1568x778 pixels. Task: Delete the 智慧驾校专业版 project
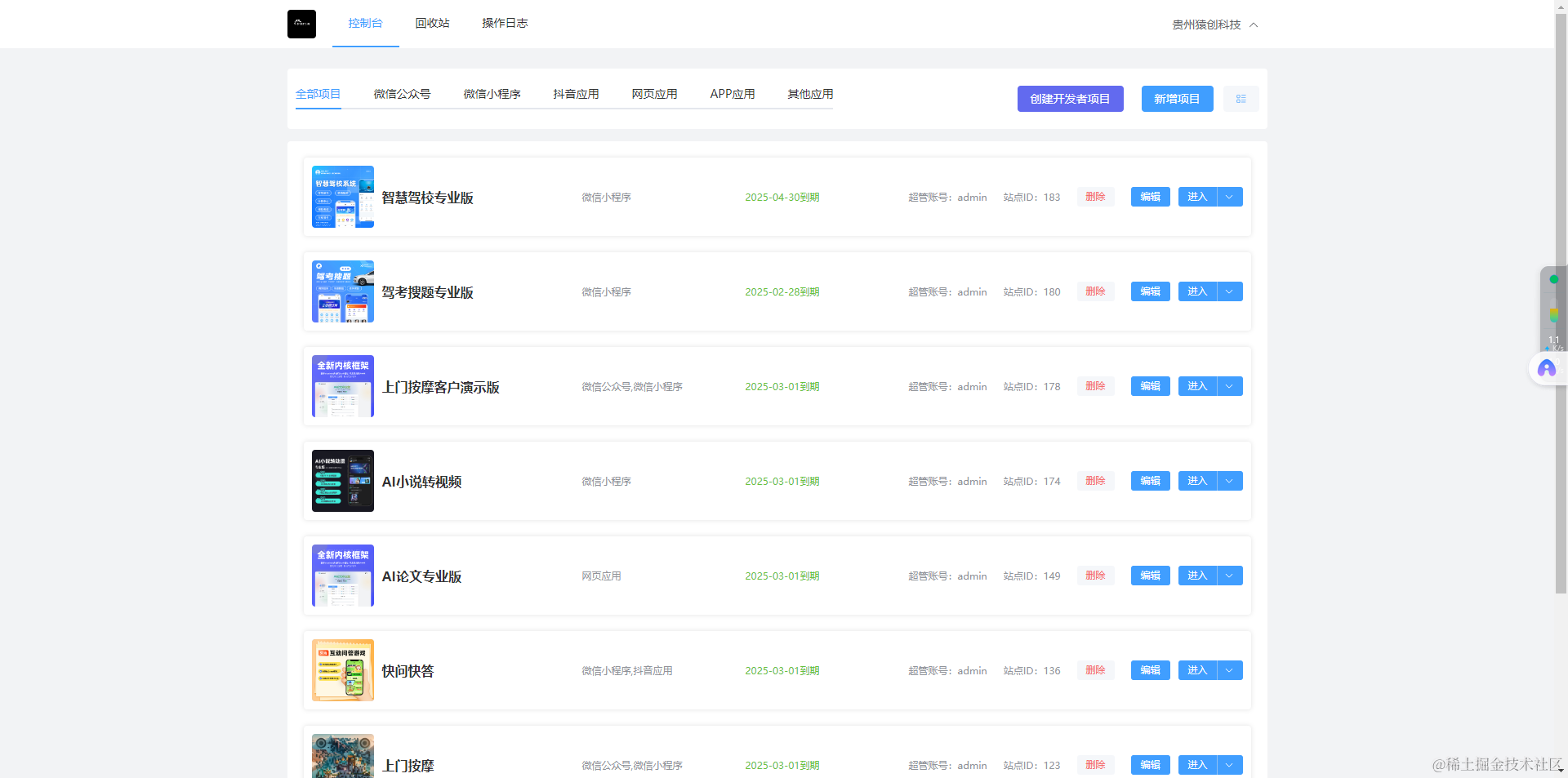(1095, 197)
